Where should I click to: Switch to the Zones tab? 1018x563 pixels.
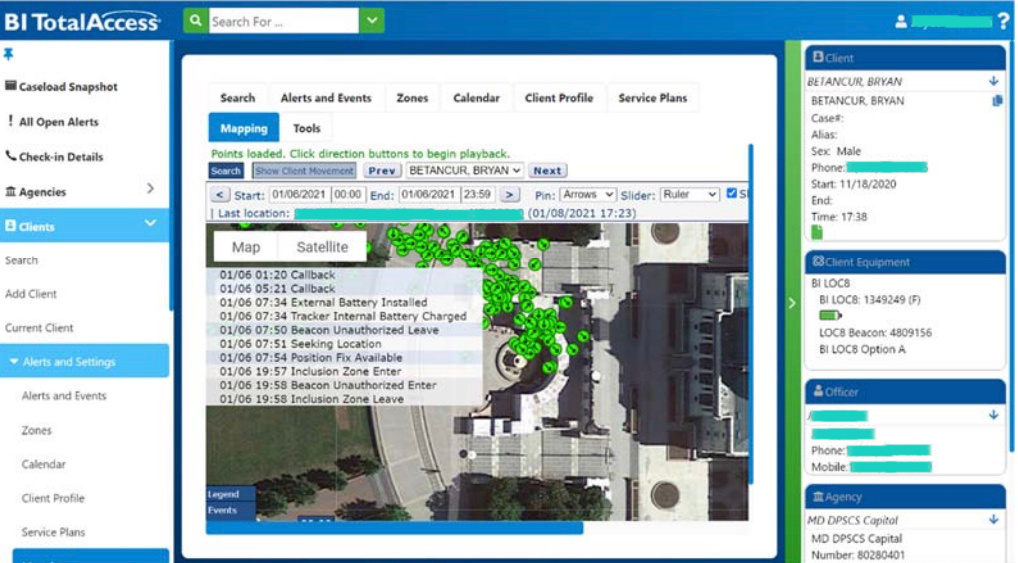(x=412, y=98)
